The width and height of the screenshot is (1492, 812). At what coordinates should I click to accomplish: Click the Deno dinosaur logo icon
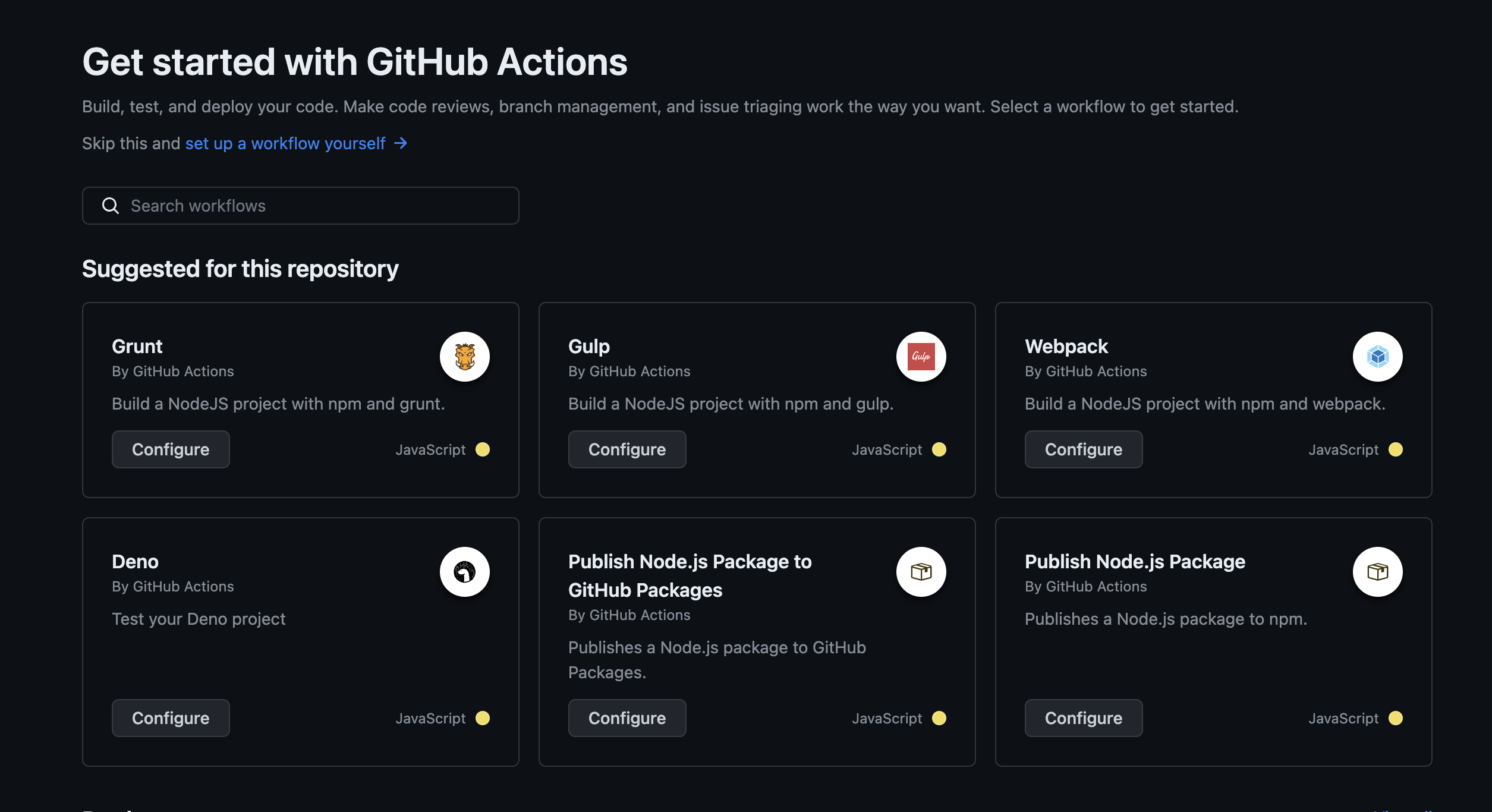pyautogui.click(x=465, y=572)
